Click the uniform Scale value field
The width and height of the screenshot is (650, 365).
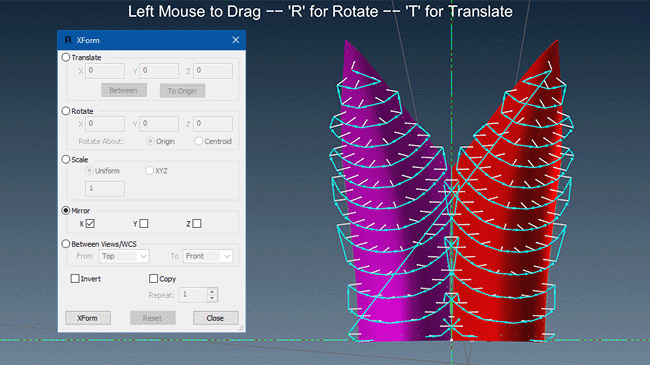(105, 189)
